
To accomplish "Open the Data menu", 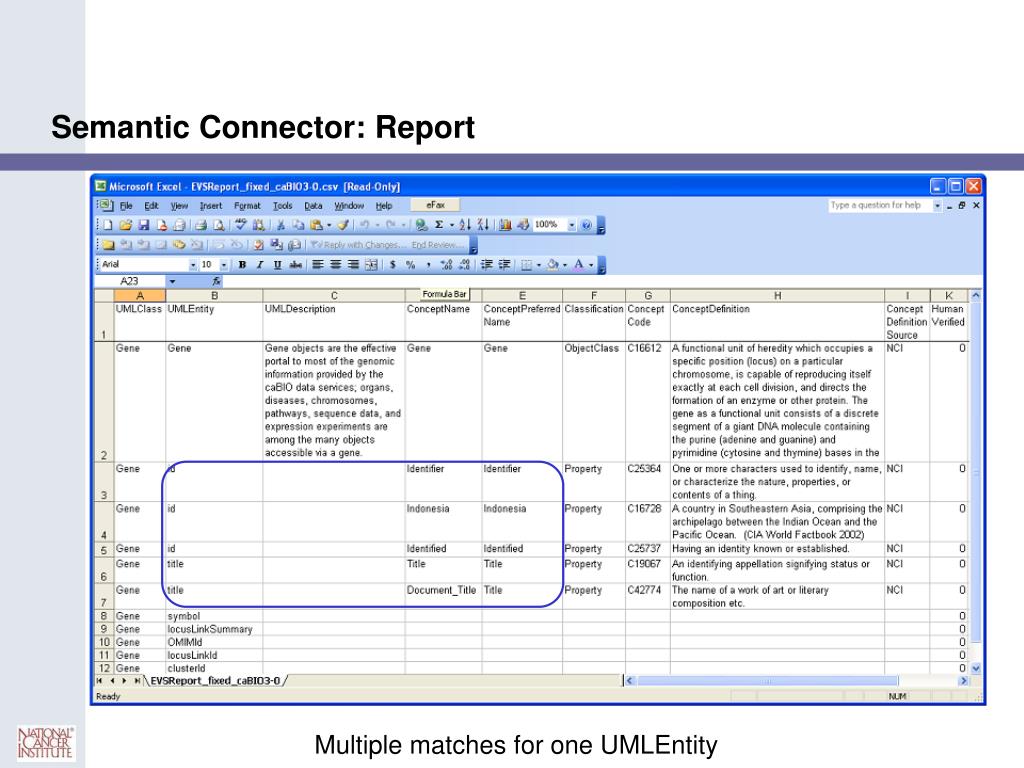I will tap(313, 206).
